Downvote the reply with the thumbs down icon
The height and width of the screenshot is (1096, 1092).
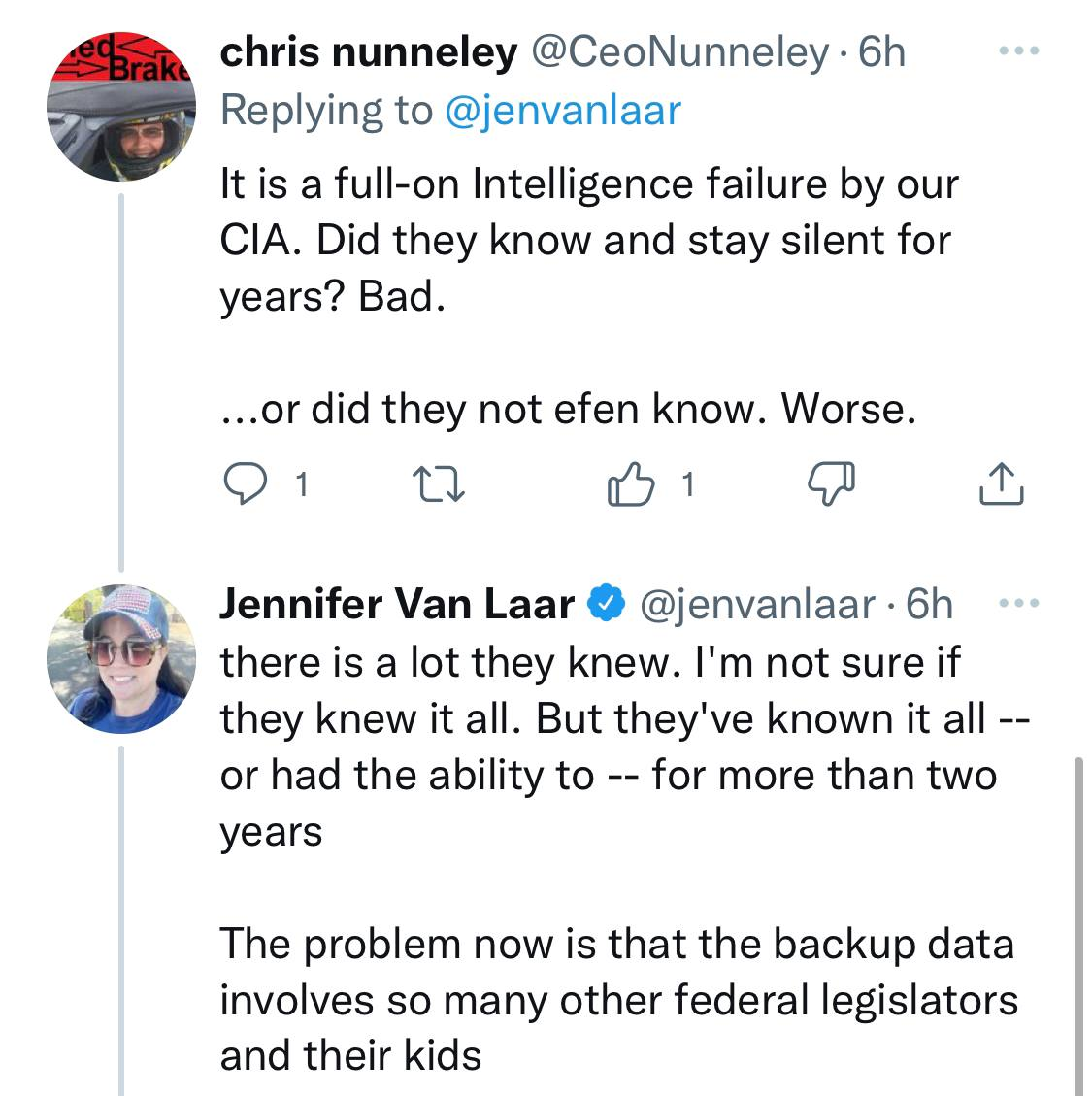tap(832, 483)
